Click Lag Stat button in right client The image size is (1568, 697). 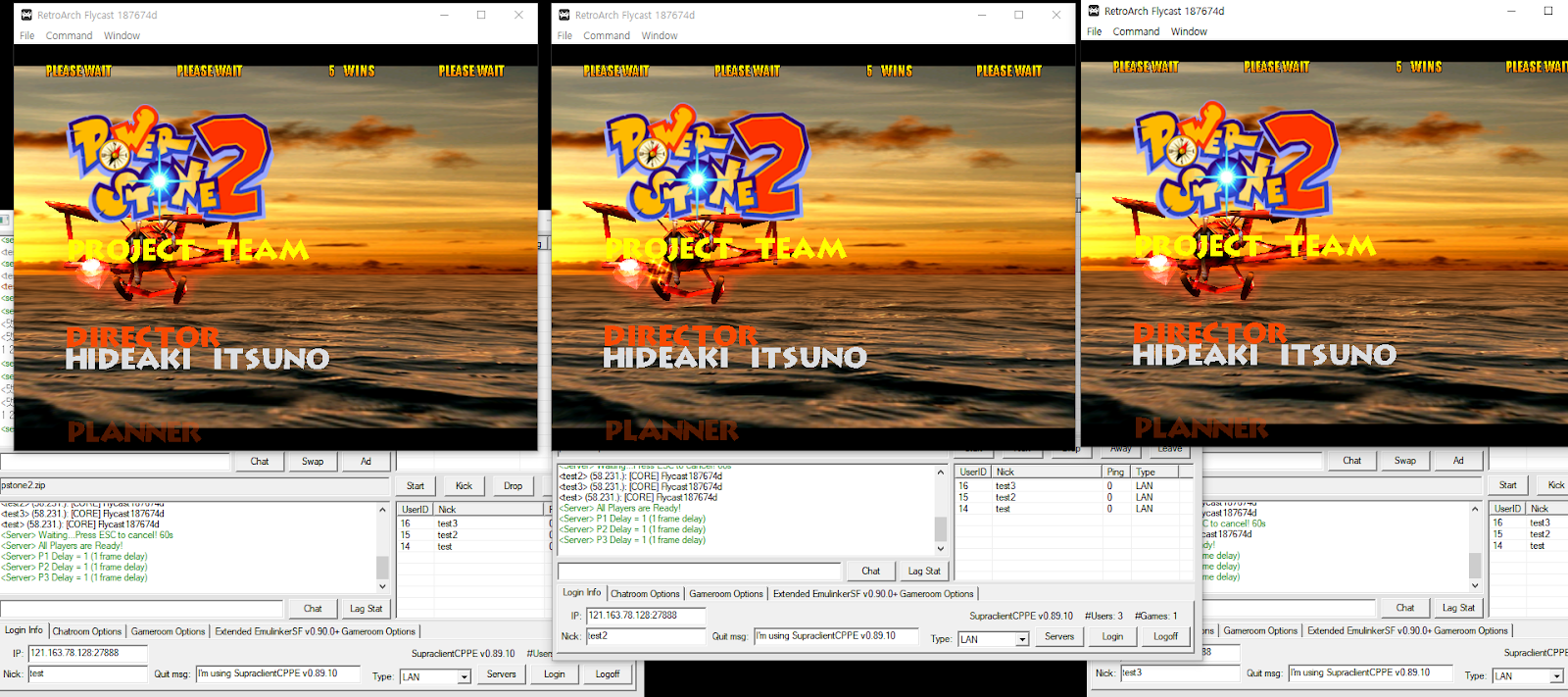point(1458,608)
